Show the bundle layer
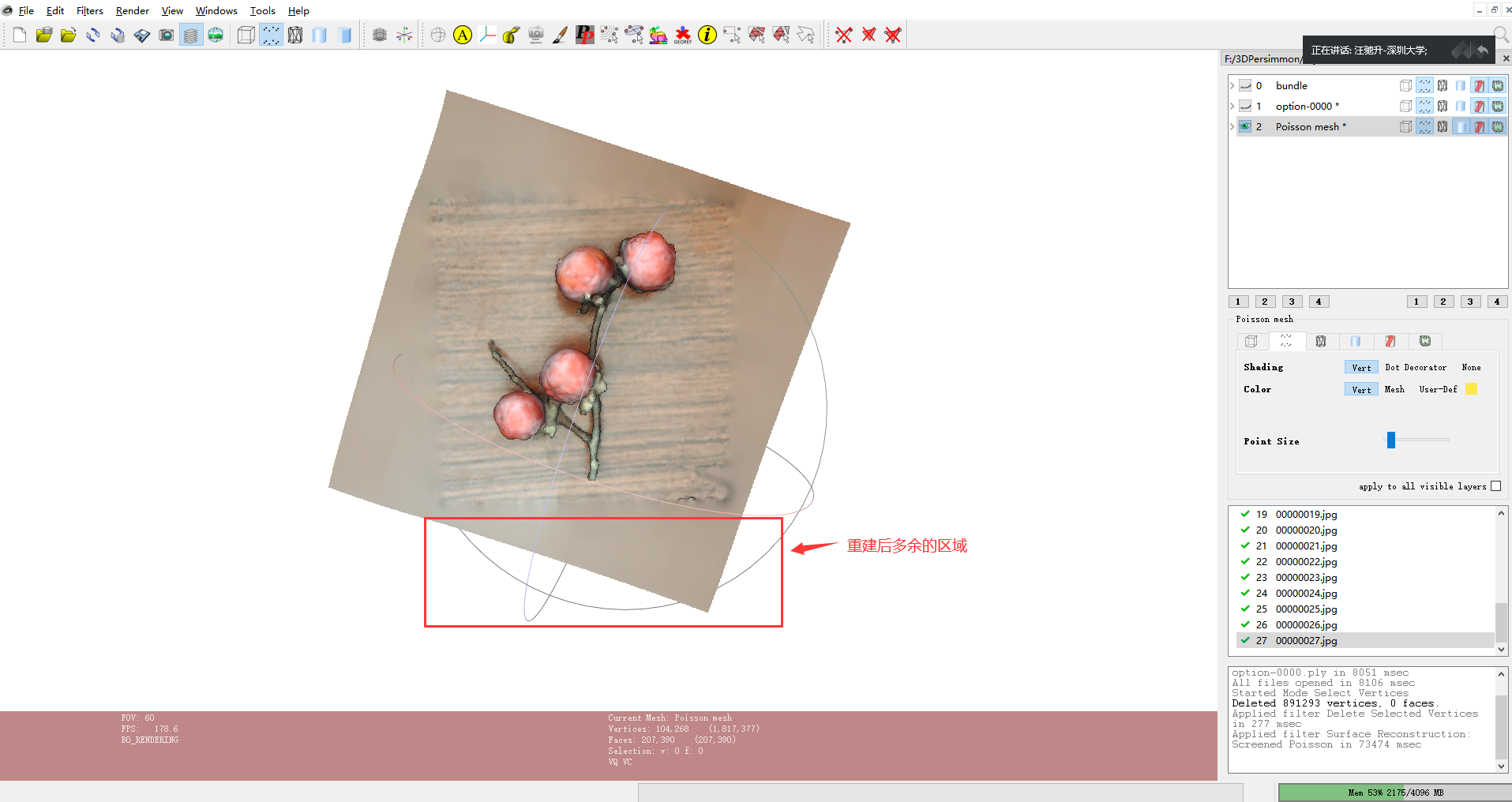The image size is (1512, 802). (x=1245, y=85)
